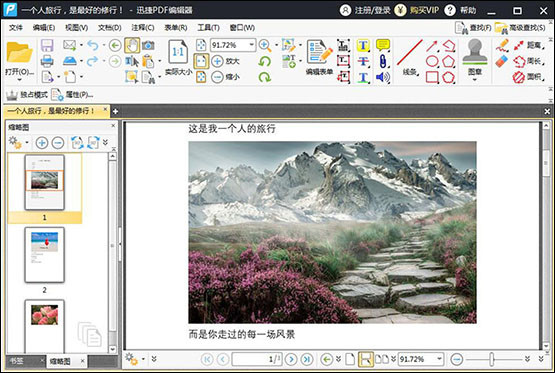This screenshot has height=373, width=555.
Task: Select the red Oval shape tool
Action: pyautogui.click(x=432, y=61)
